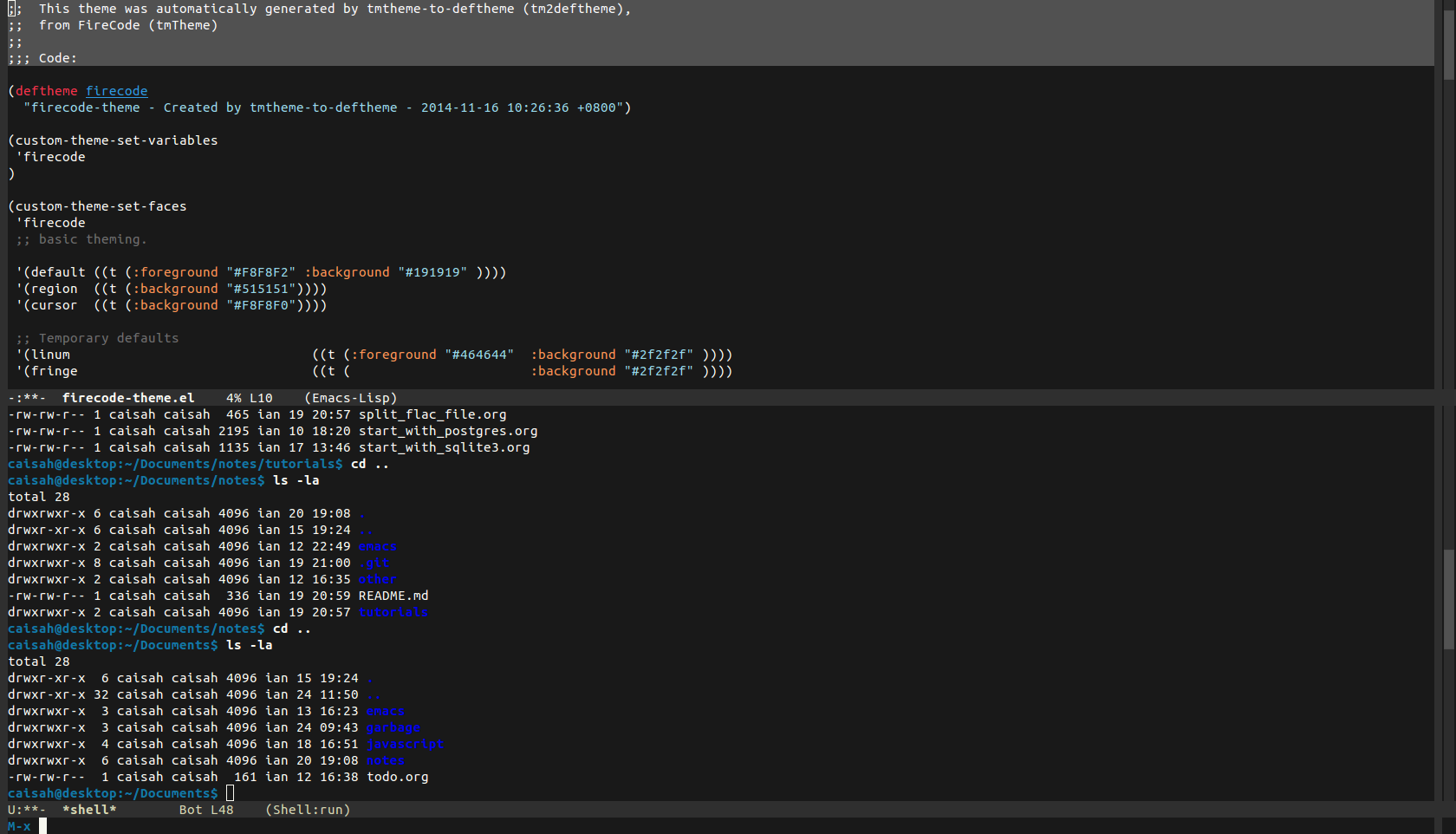Viewport: 1456px width, 834px height.
Task: Click the 'garbage' directory name
Action: 393,727
